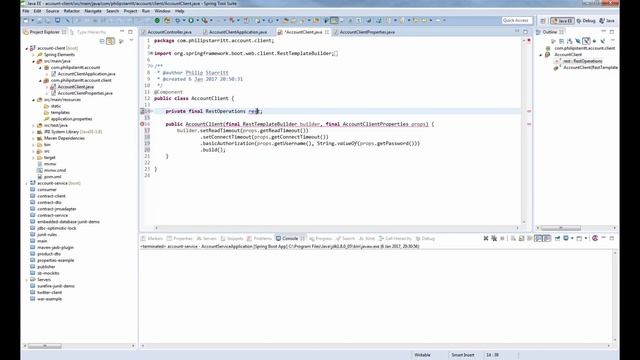Screen dimensions: 640x360
Task: Open the Debug launch dropdown arrow
Action: [x=184, y=20]
